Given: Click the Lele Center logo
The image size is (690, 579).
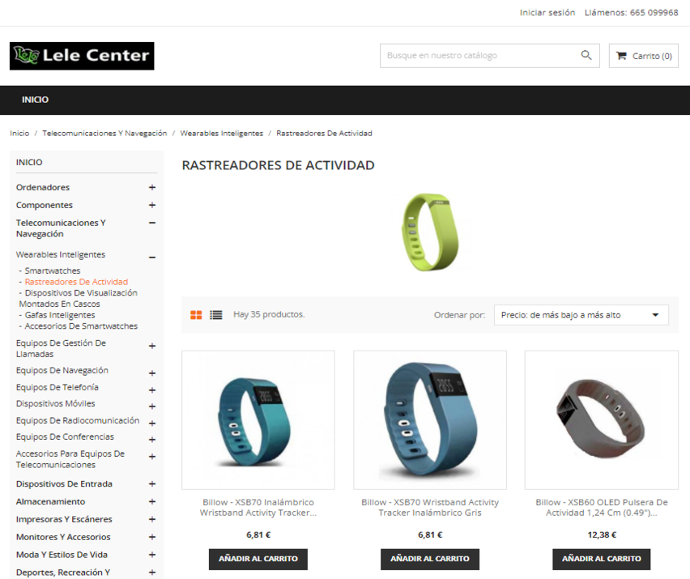Looking at the screenshot, I should click(x=82, y=56).
